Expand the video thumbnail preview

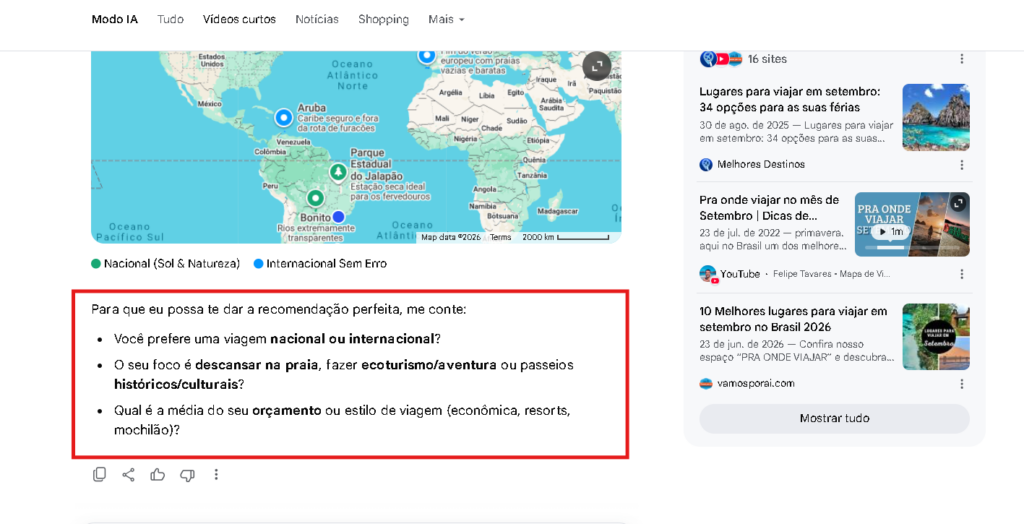pyautogui.click(x=958, y=203)
